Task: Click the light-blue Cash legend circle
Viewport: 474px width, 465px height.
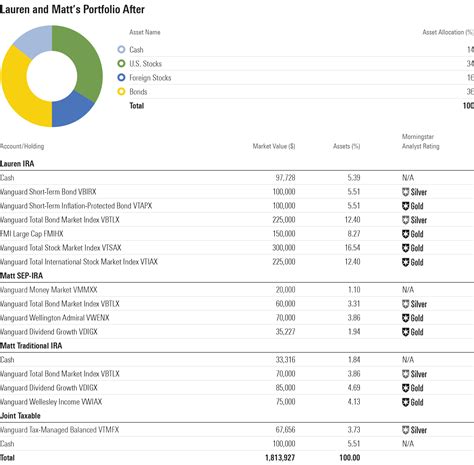Action: click(121, 49)
